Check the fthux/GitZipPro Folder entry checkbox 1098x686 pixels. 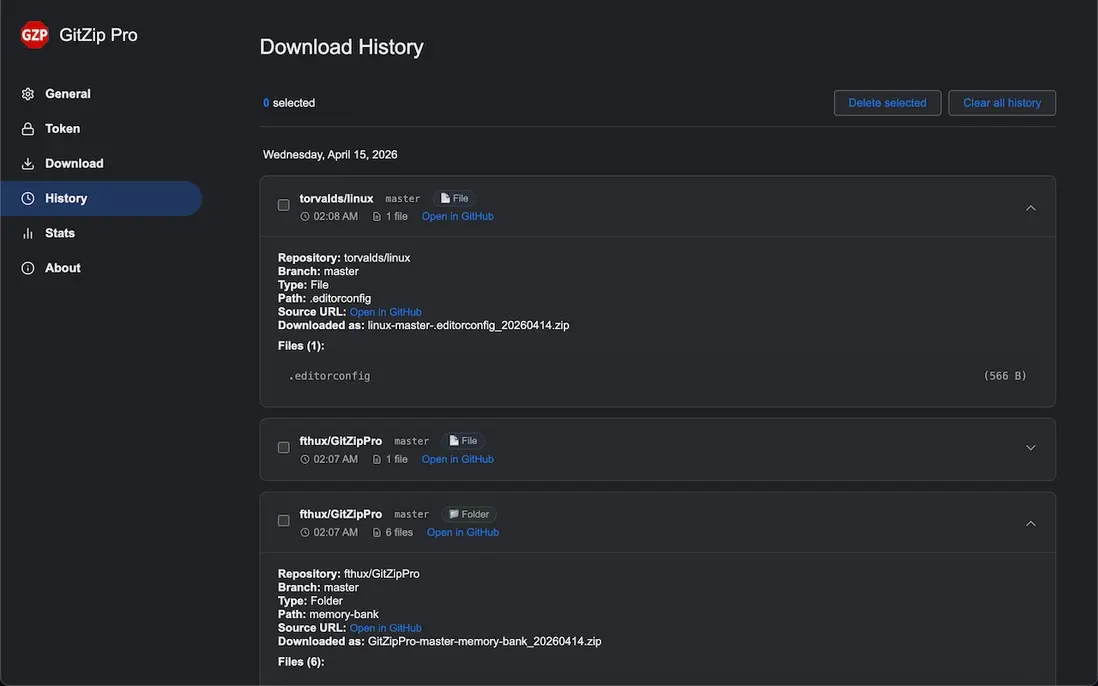[284, 521]
